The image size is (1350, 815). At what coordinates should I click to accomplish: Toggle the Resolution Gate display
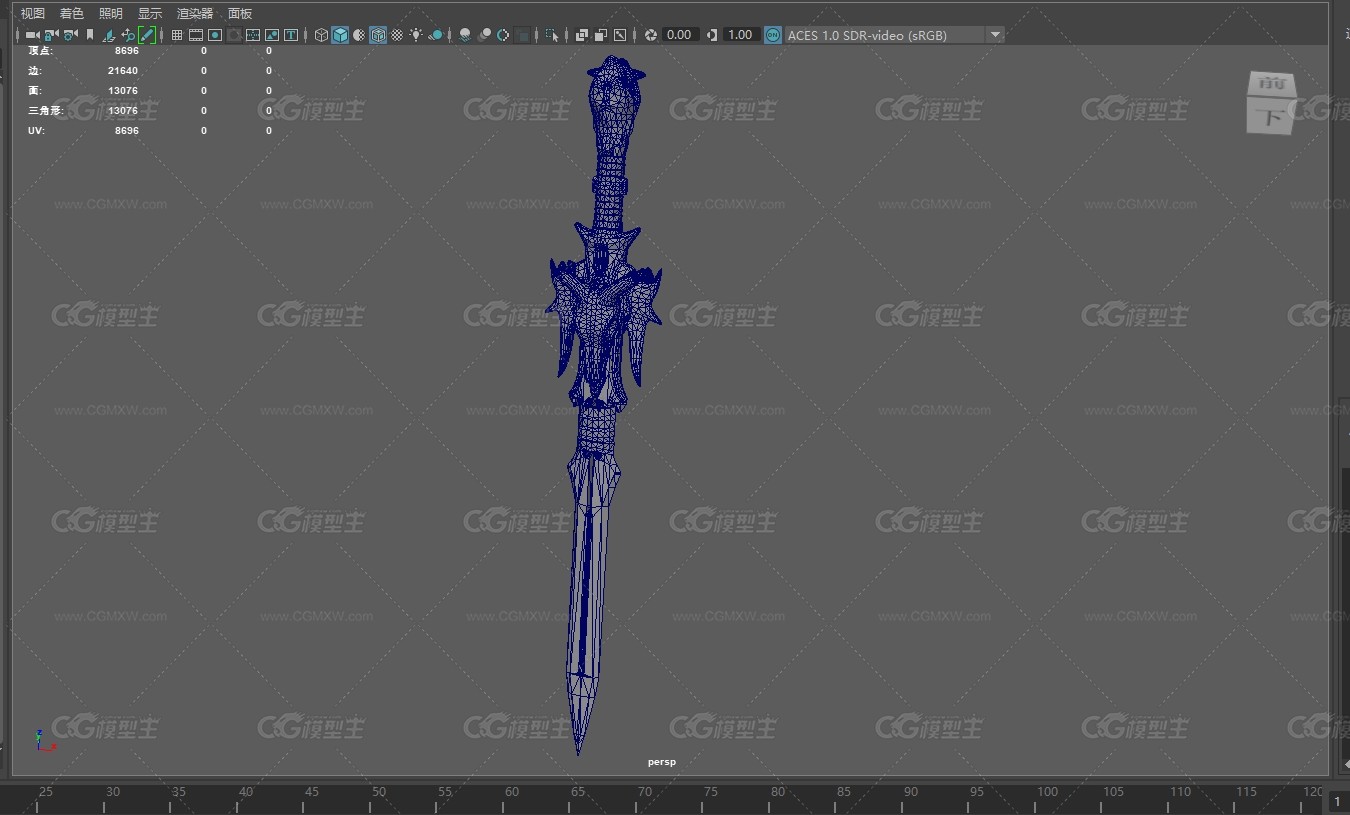[215, 35]
